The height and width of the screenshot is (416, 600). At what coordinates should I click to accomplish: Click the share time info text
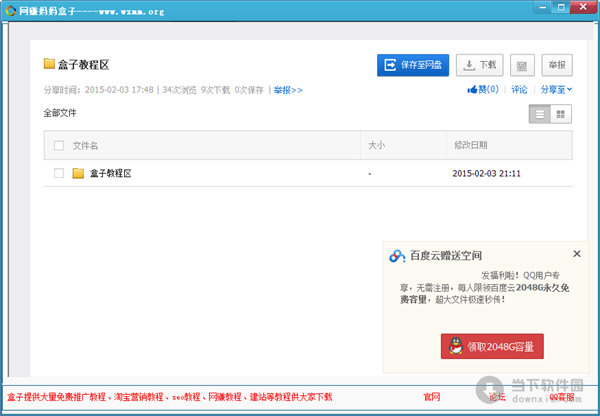point(153,90)
